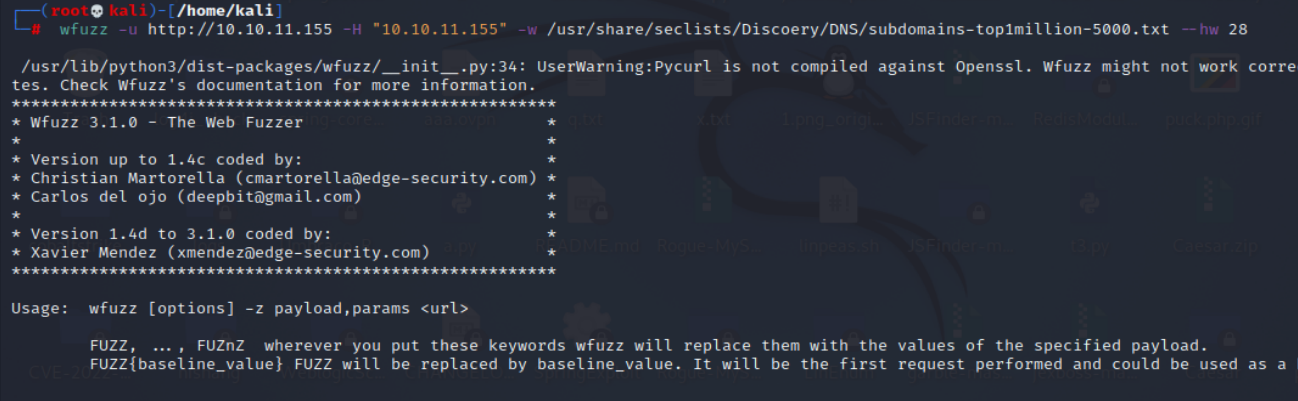Screen dimensions: 1298x401
Task: Click the "Wfuzz 3.1.0 - The Web Fuzzer" banner line
Action: pos(167,122)
